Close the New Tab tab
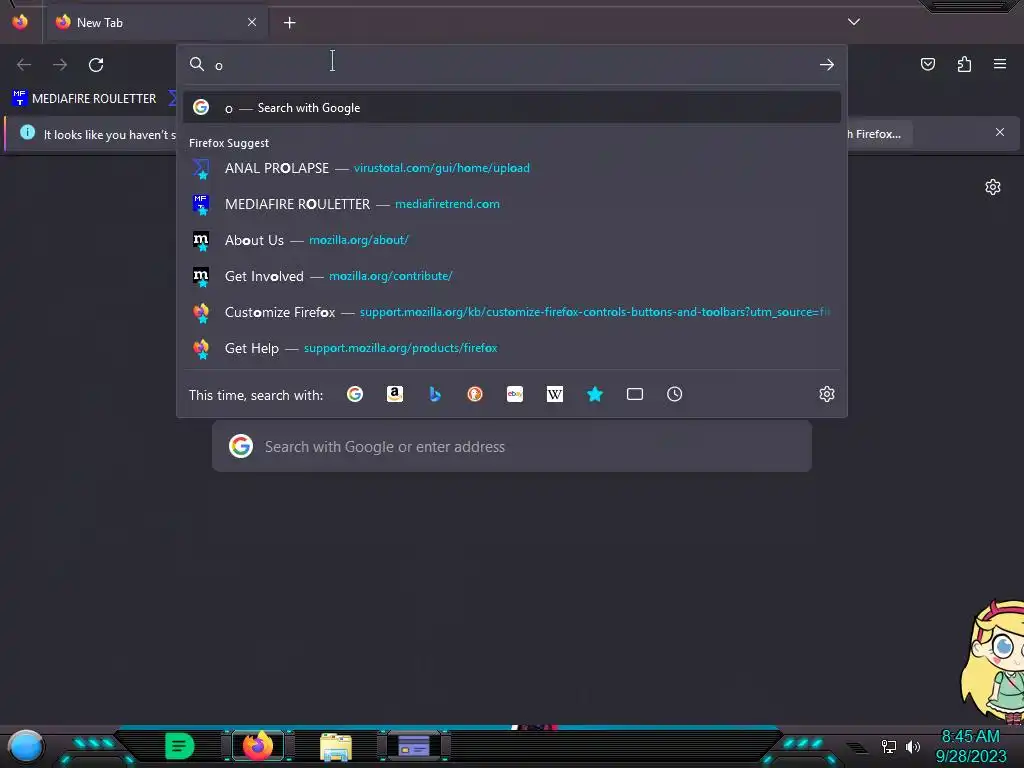Image resolution: width=1024 pixels, height=768 pixels. (252, 22)
